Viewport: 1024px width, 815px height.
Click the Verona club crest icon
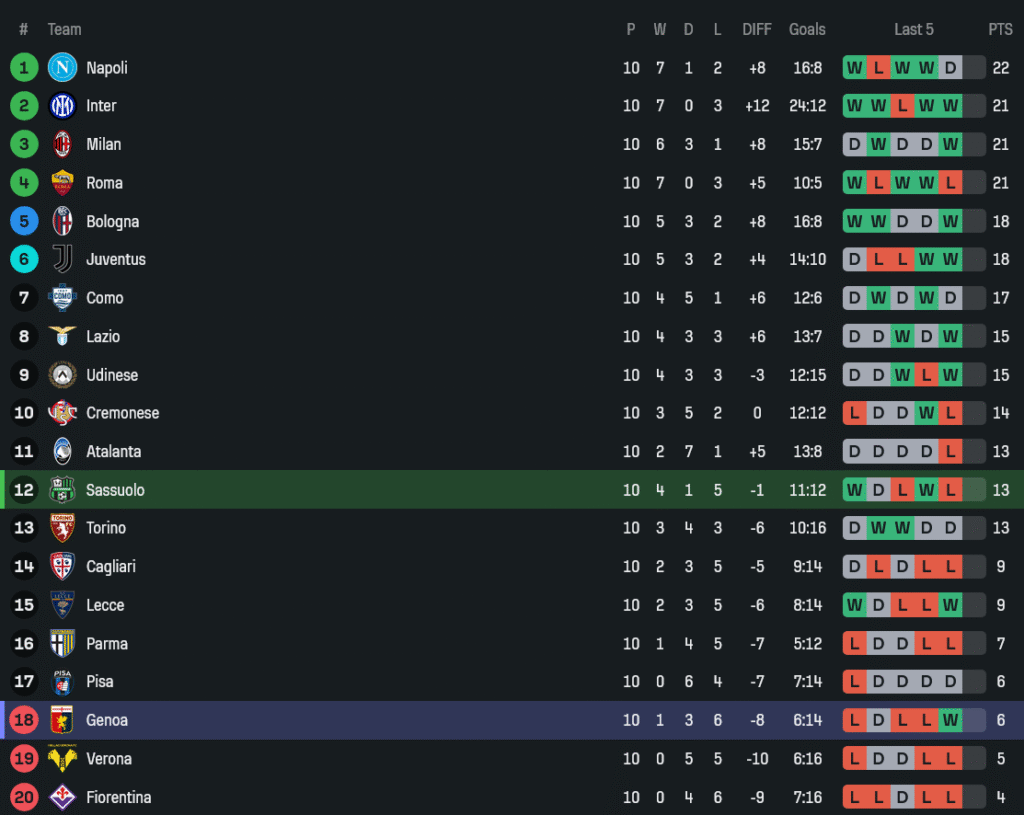(62, 758)
